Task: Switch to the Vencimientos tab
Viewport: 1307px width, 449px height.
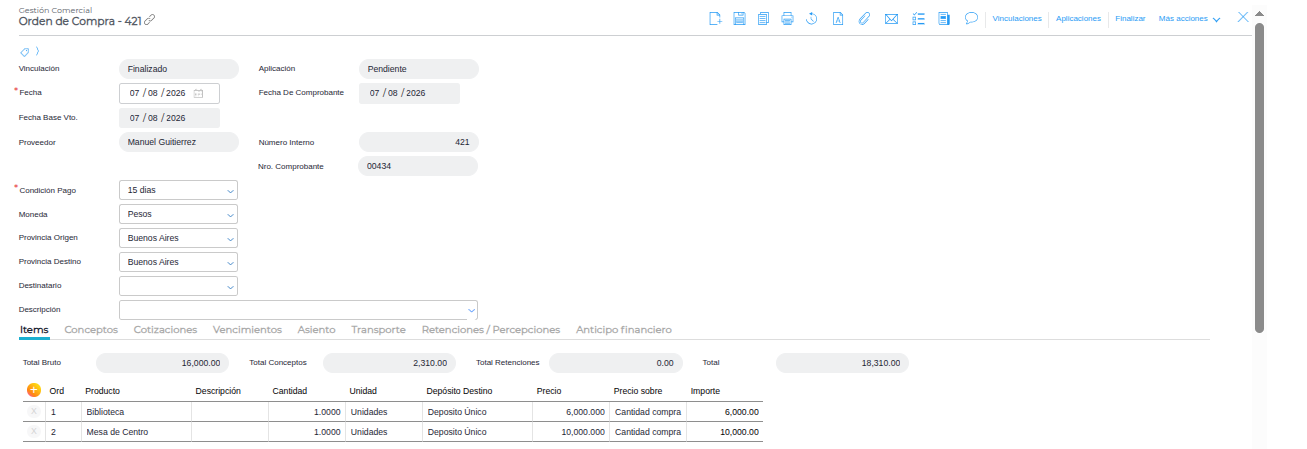Action: (x=247, y=329)
